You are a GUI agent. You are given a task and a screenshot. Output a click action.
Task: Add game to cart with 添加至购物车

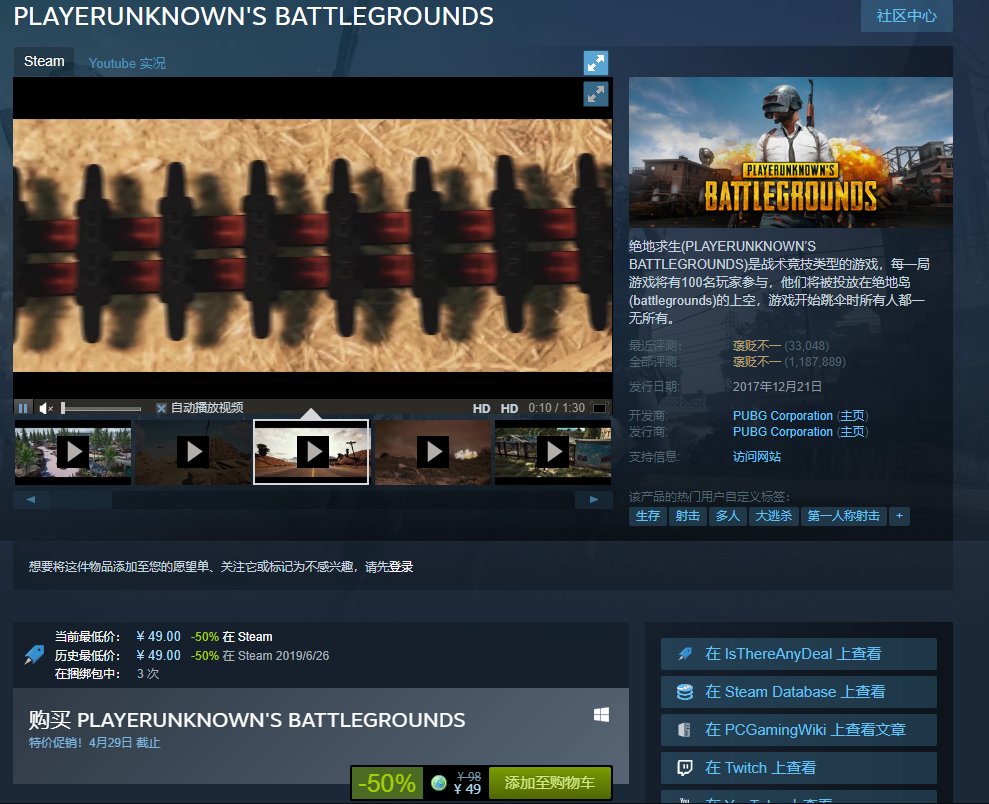click(549, 783)
